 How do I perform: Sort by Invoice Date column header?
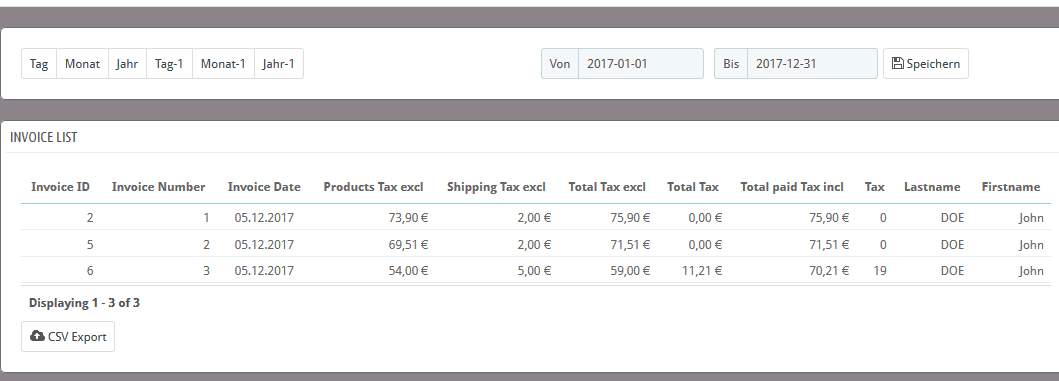point(264,187)
